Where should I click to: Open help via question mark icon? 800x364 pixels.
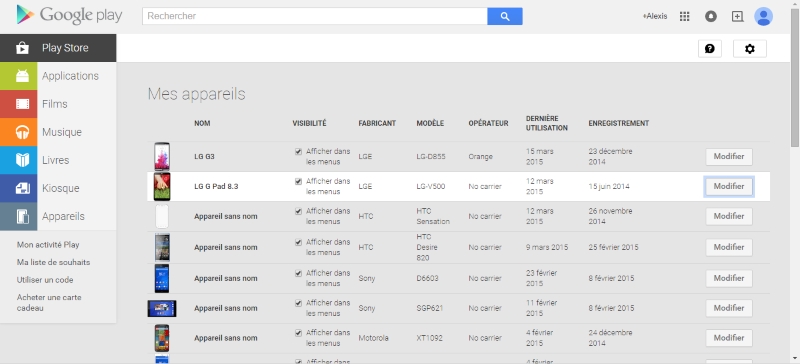(x=710, y=48)
